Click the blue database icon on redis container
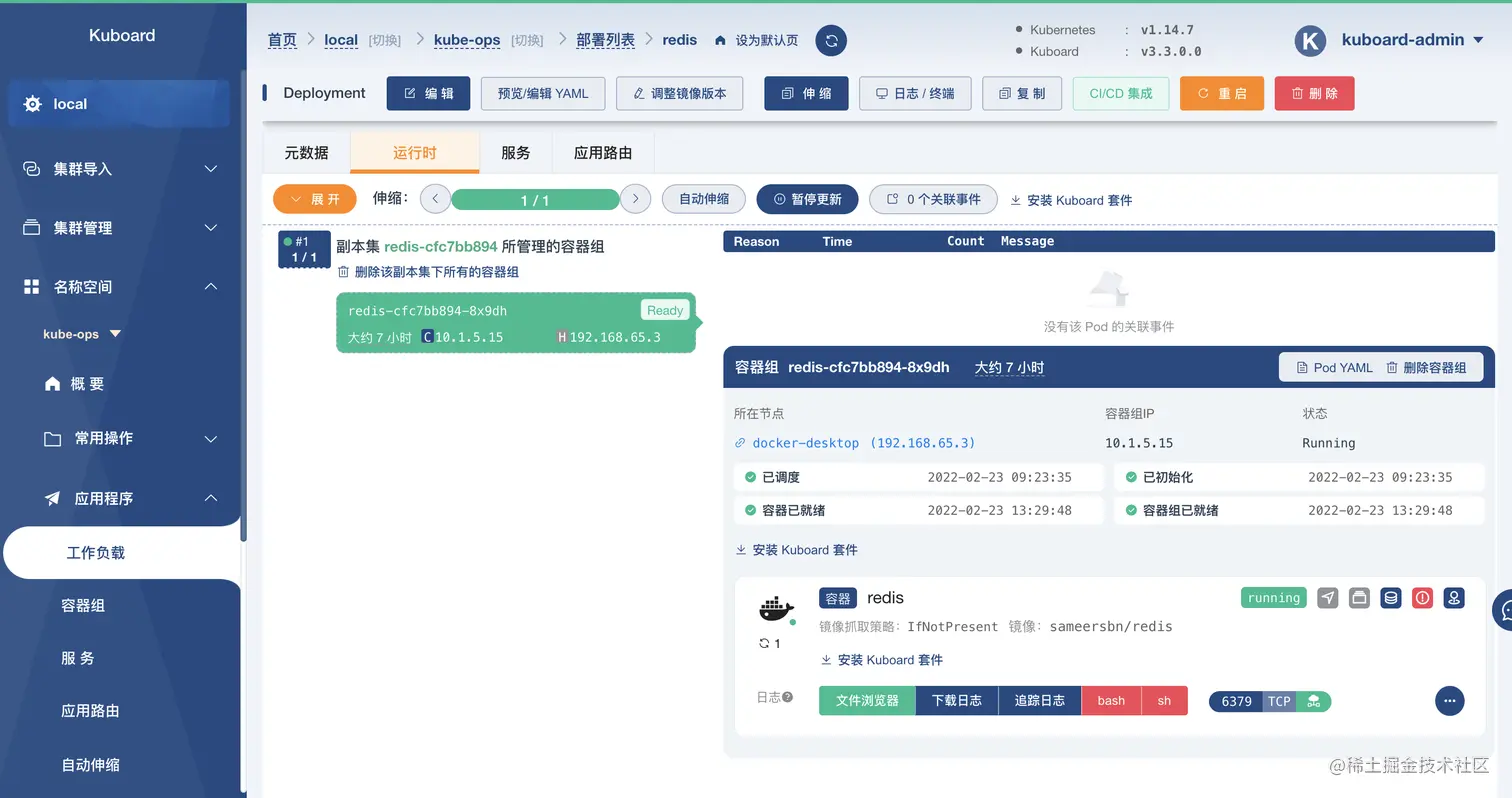The width and height of the screenshot is (1512, 798). [x=1391, y=598]
